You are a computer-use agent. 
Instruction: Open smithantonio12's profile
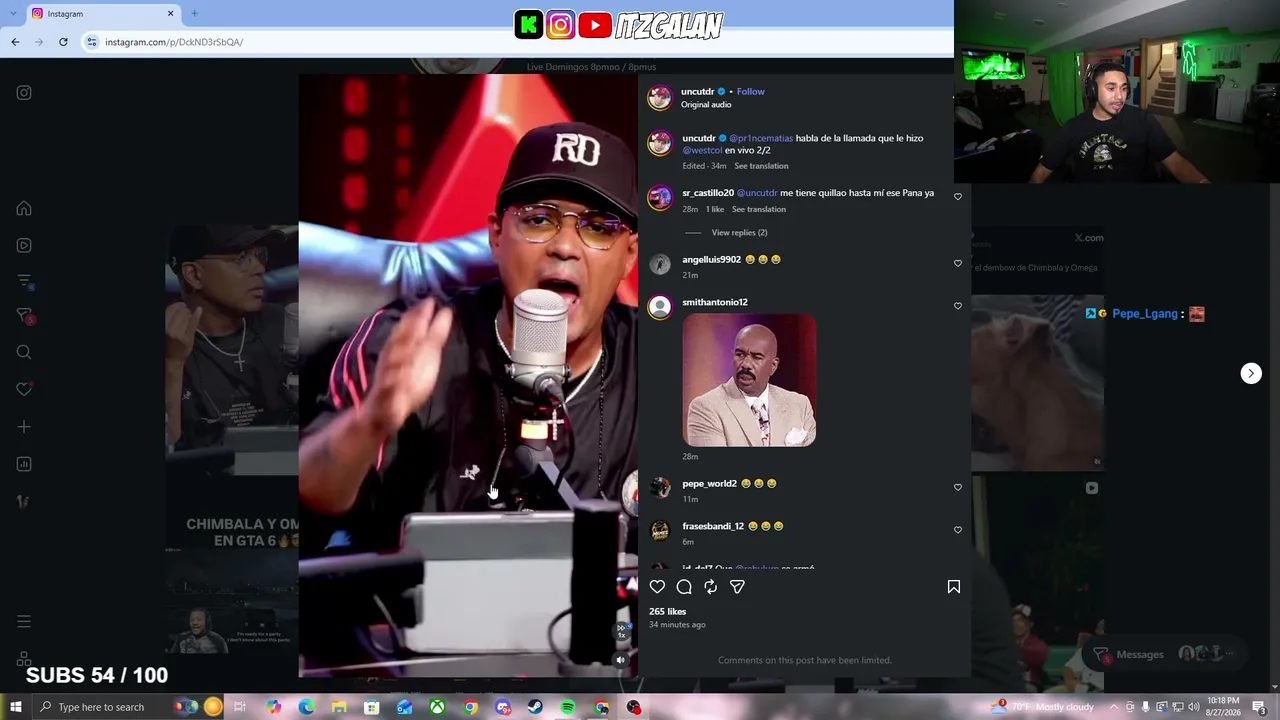point(715,302)
